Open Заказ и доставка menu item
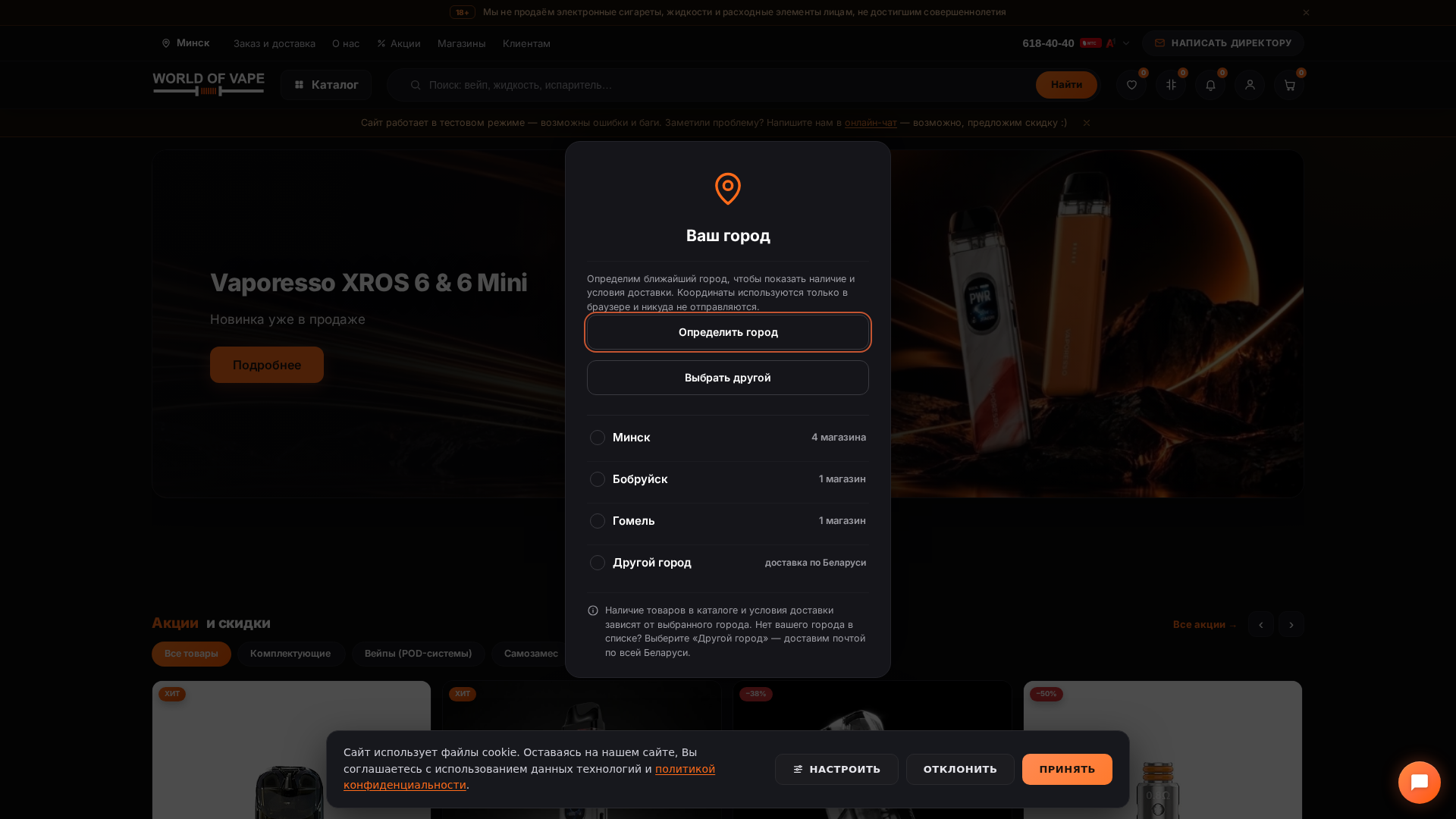1456x819 pixels. click(x=275, y=43)
